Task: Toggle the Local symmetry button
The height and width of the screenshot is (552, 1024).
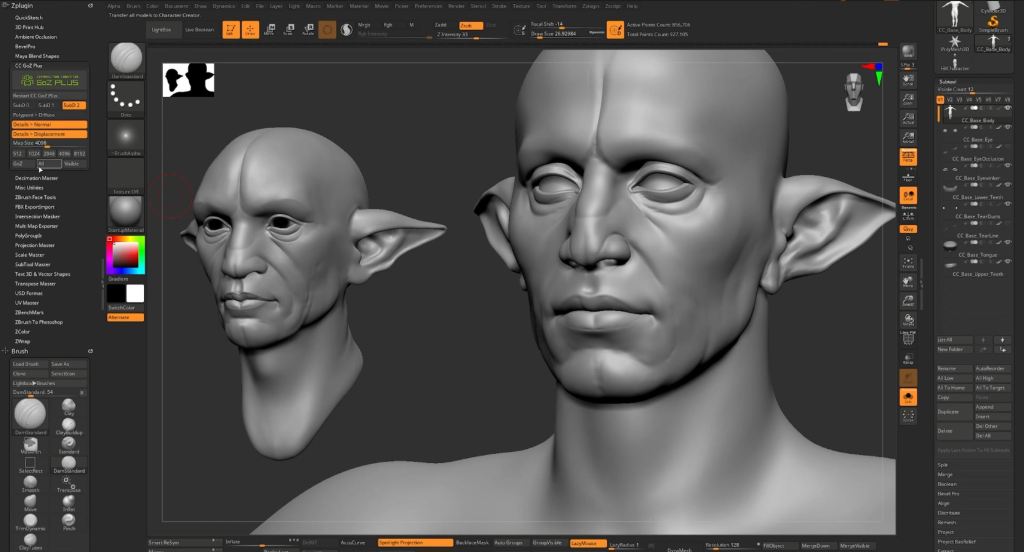Action: [x=908, y=195]
